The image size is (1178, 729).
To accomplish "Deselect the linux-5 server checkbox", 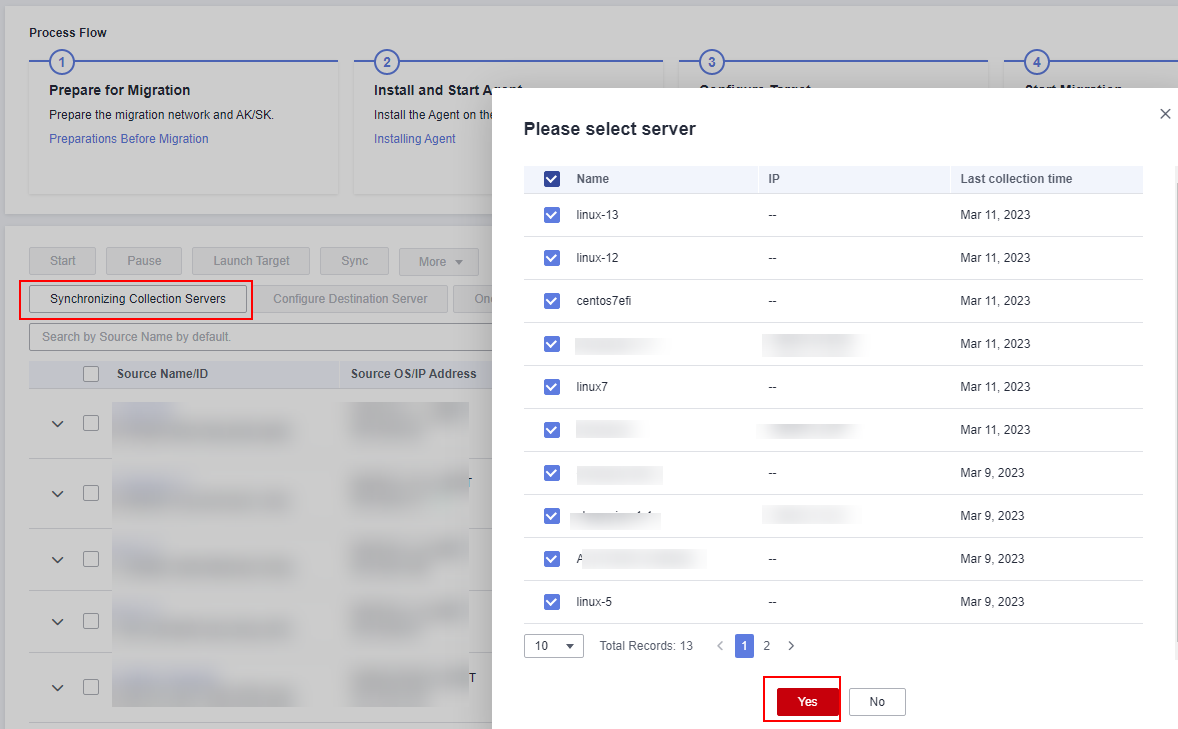I will pyautogui.click(x=552, y=602).
